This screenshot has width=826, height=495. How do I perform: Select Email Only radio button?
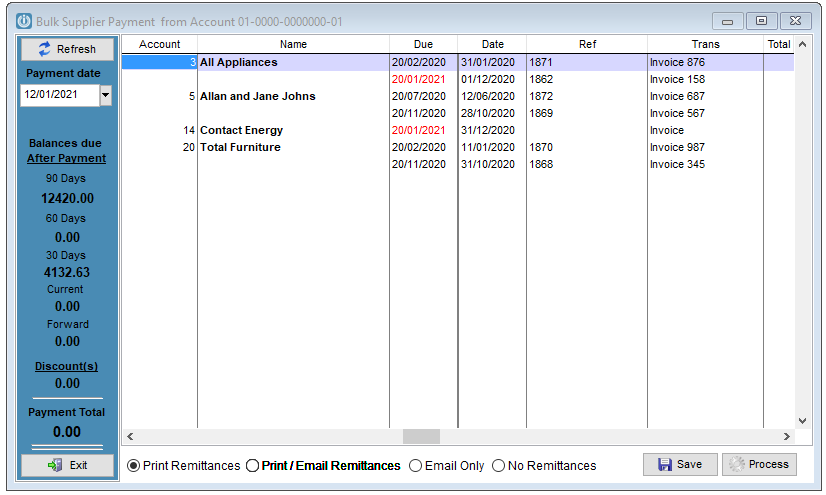tap(416, 466)
